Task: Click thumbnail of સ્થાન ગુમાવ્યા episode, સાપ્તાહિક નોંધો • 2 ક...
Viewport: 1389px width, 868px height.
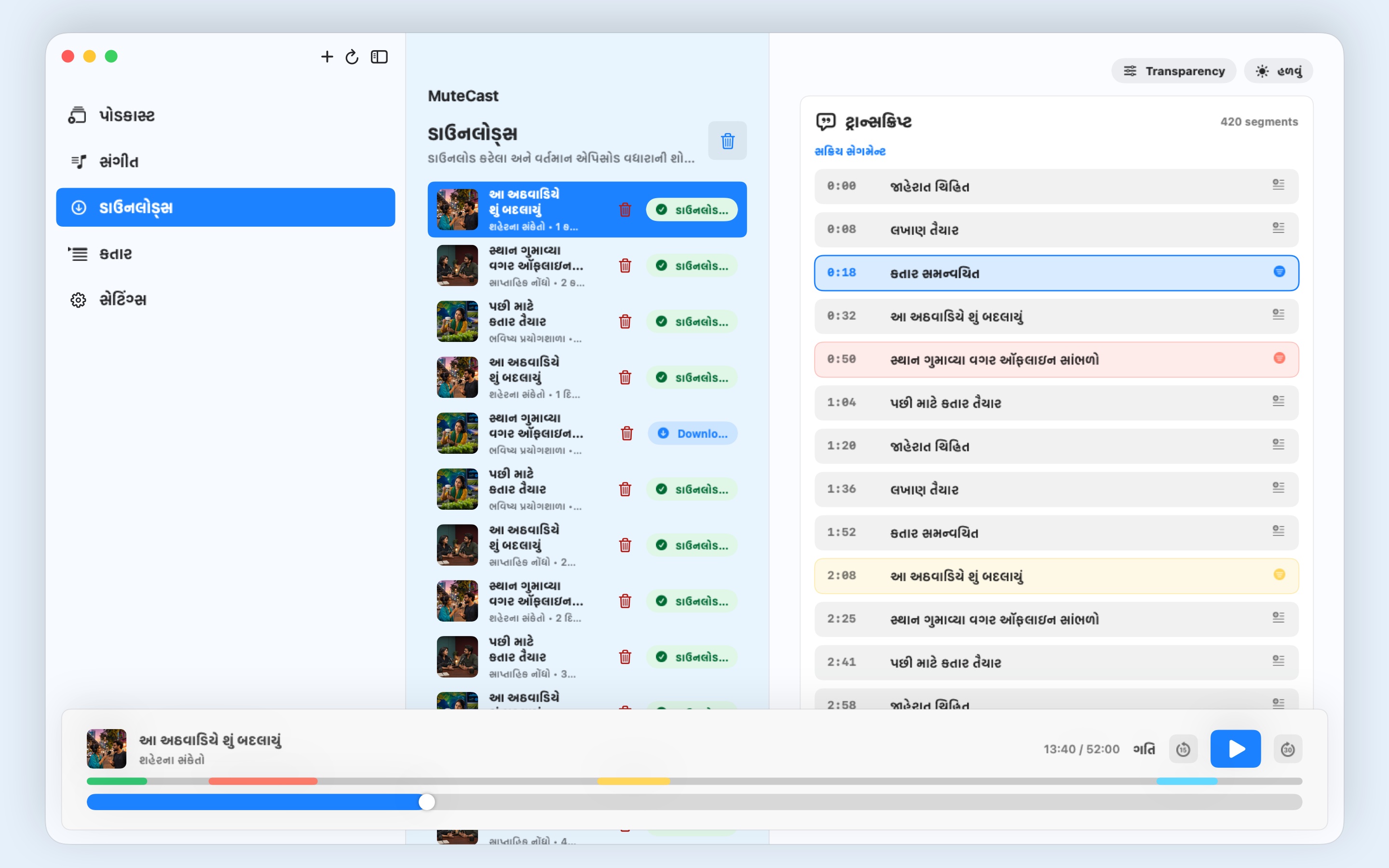Action: [x=457, y=266]
